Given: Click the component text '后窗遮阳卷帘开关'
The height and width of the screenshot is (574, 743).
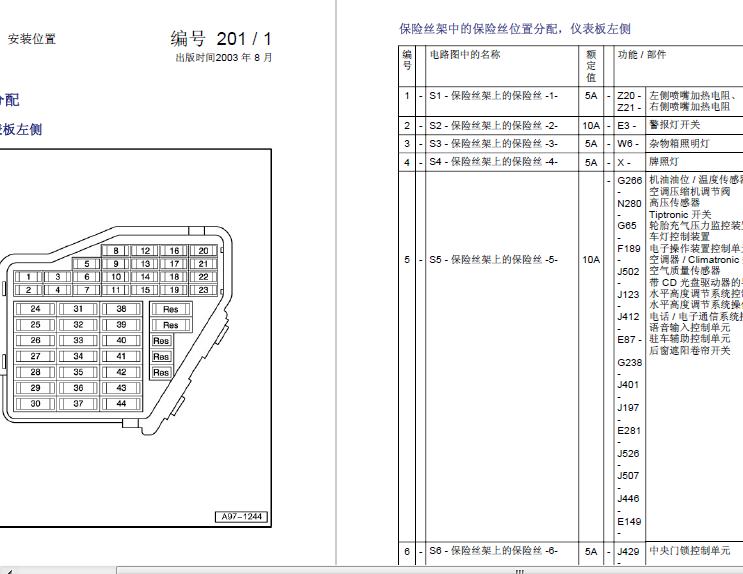Looking at the screenshot, I should click(x=689, y=350).
